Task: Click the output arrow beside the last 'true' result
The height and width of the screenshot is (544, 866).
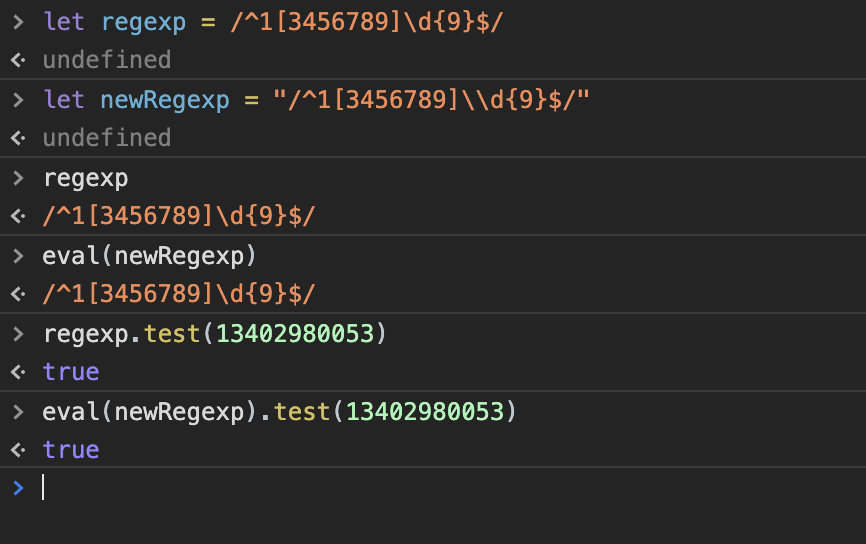Action: click(x=17, y=450)
